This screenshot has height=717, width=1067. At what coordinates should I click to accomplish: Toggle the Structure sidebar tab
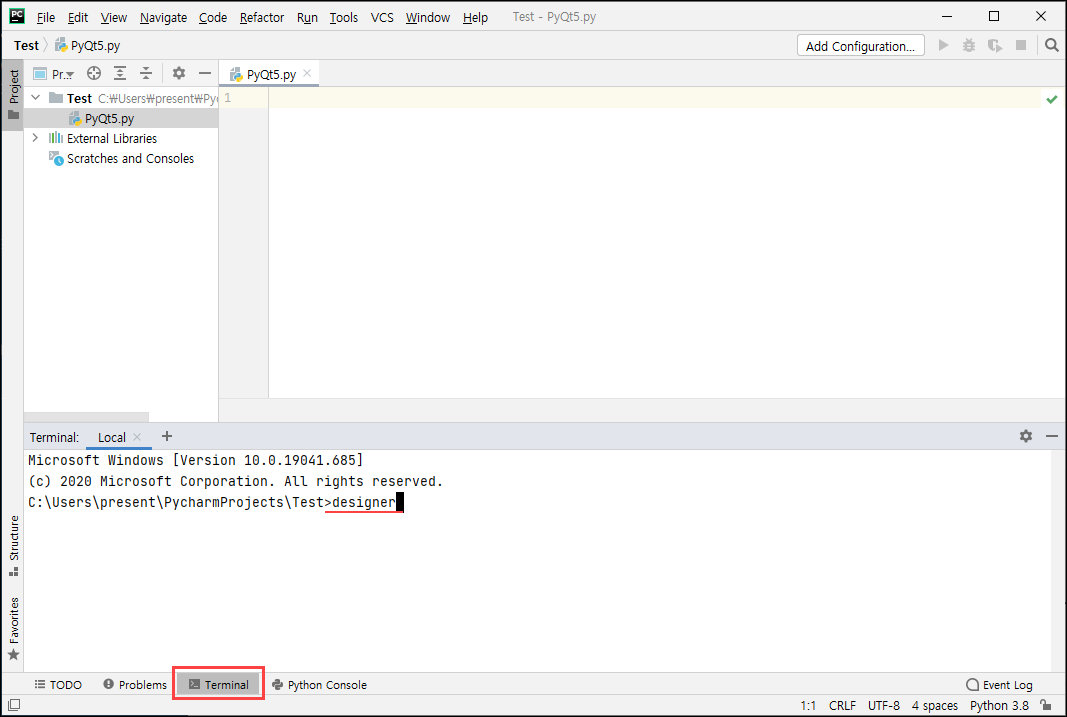coord(13,545)
